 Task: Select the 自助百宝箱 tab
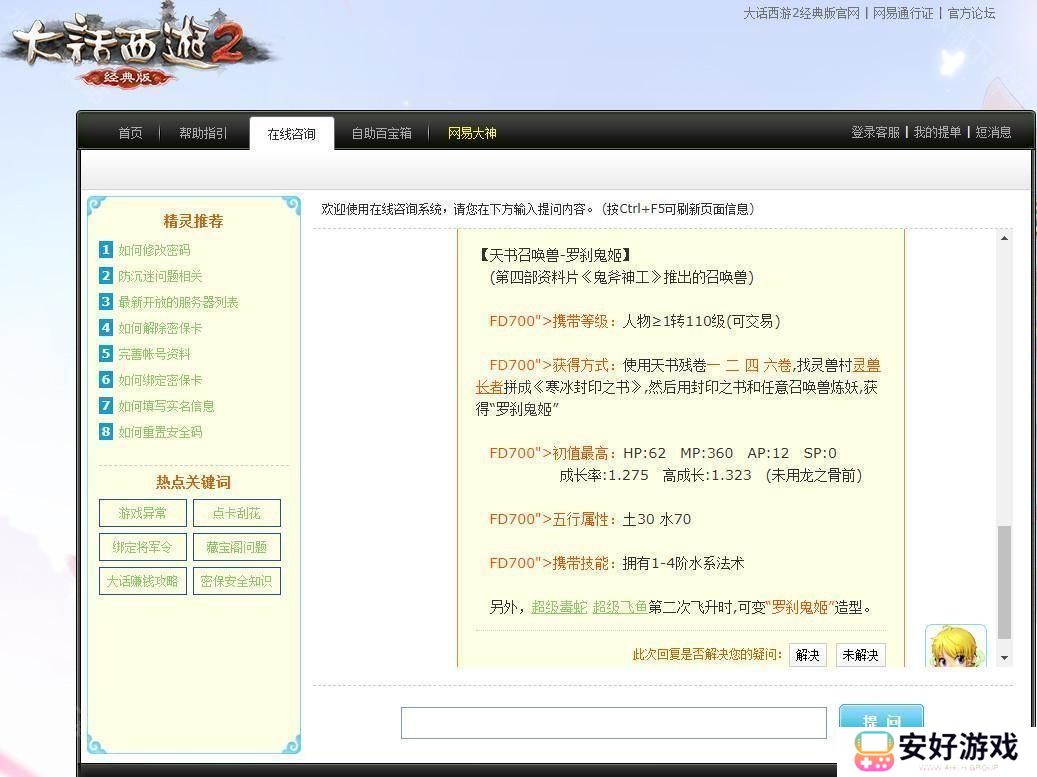point(381,133)
